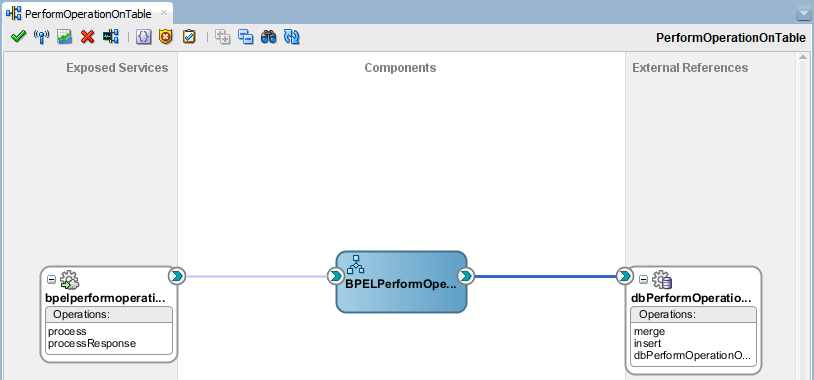814x380 pixels.
Task: Click the BPEL process hierarchy icon
Action: [x=356, y=265]
